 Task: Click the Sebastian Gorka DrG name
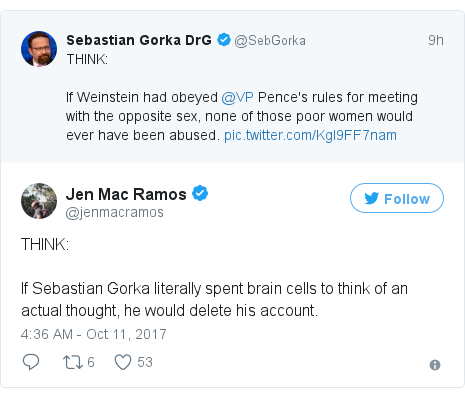[x=139, y=40]
